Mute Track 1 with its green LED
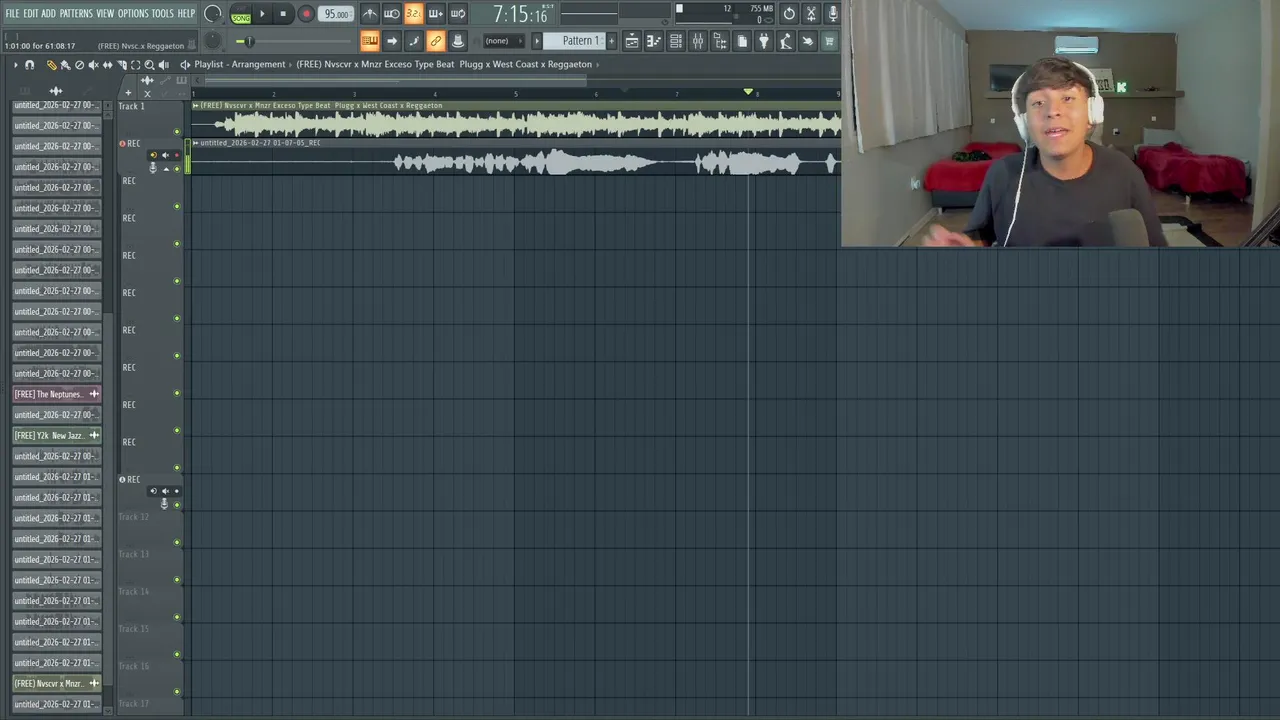This screenshot has height=720, width=1280. click(x=178, y=131)
